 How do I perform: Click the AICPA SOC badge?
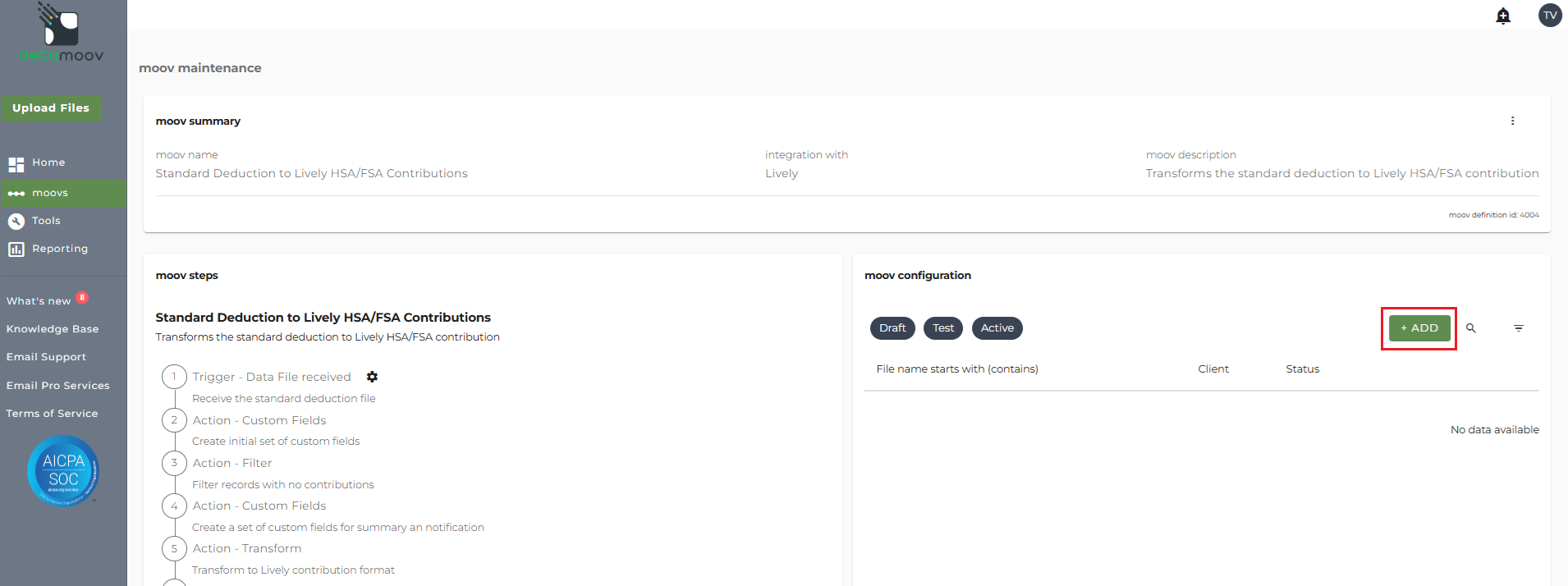point(63,471)
